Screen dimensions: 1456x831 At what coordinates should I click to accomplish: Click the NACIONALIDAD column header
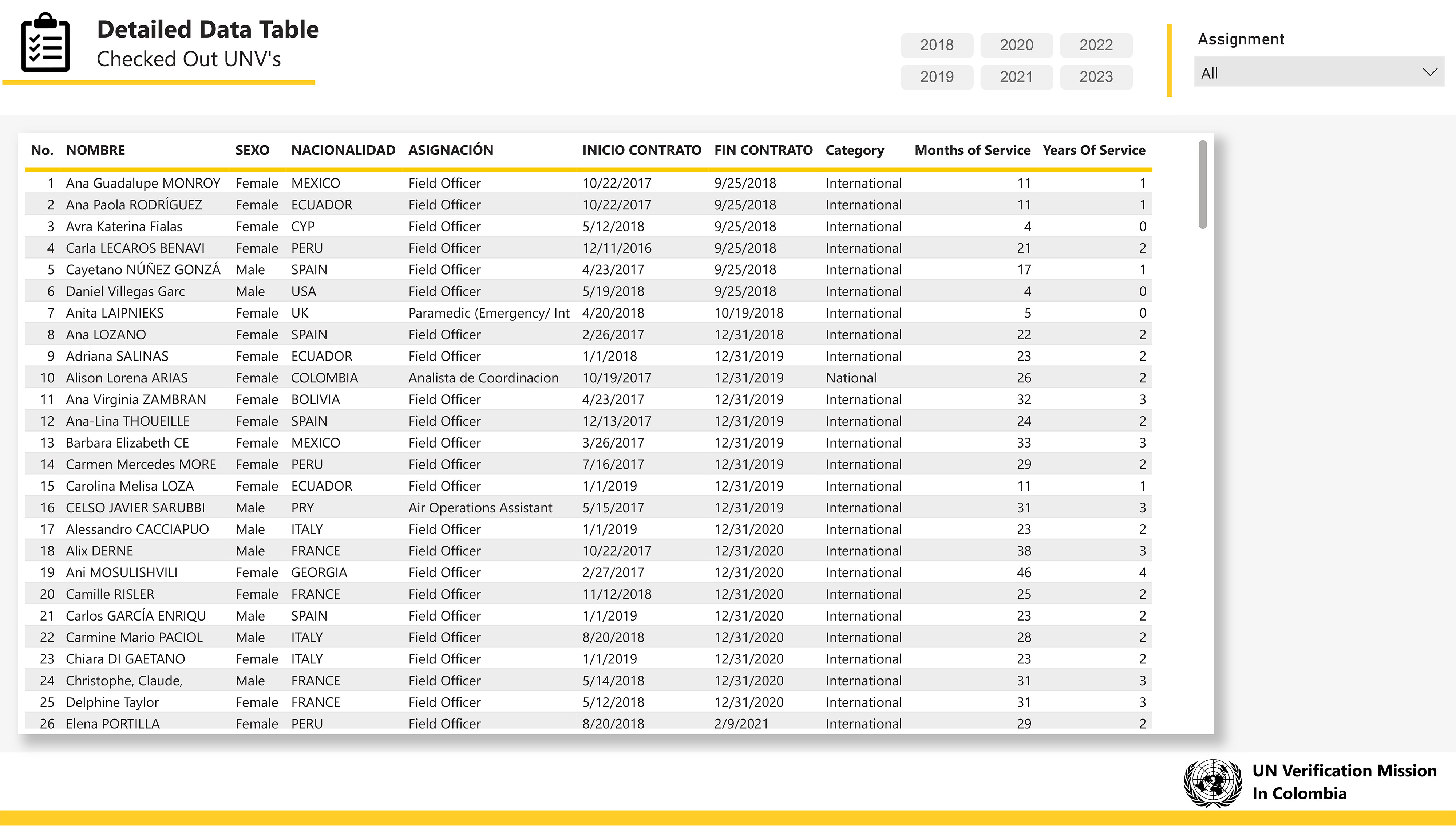click(343, 150)
